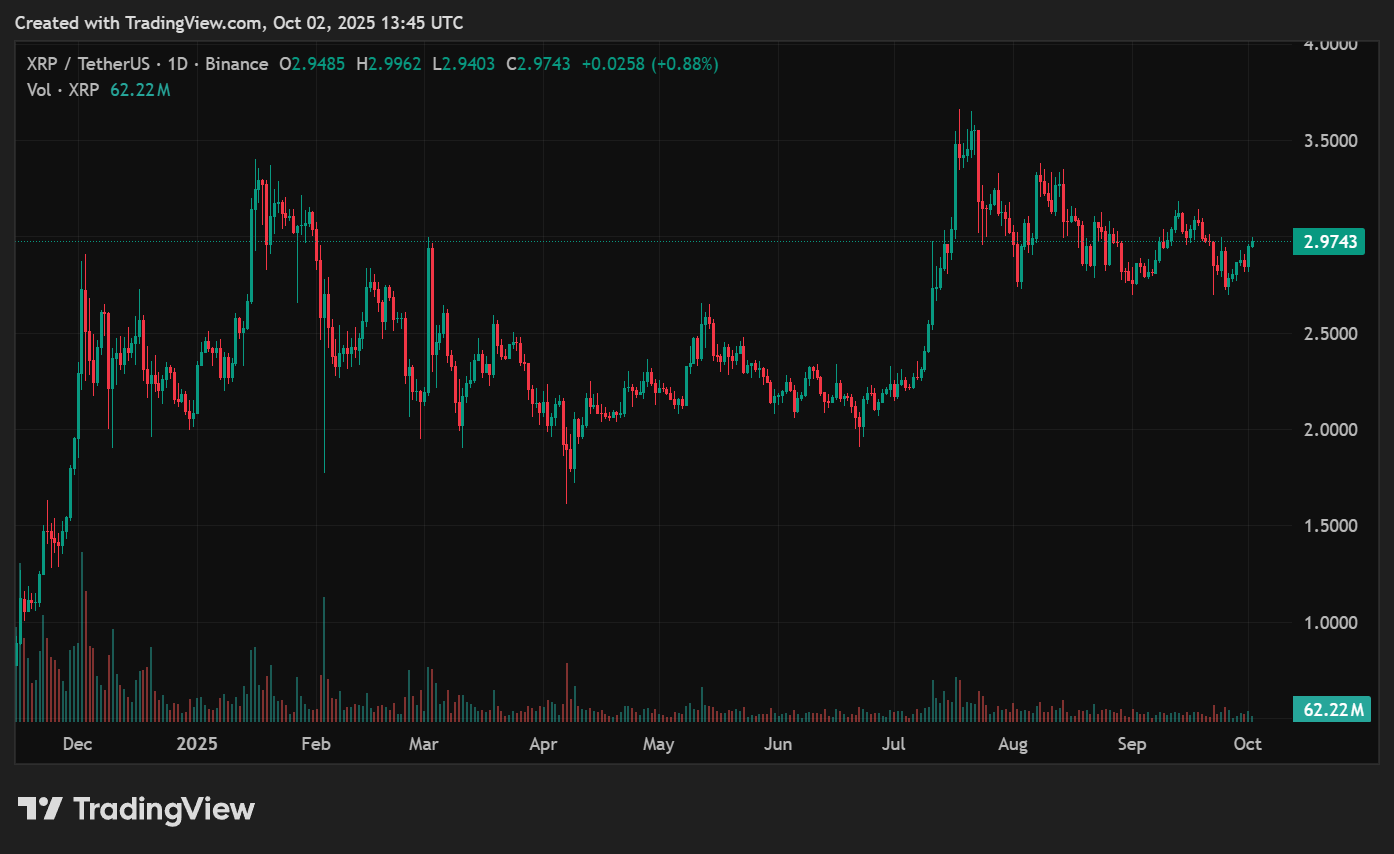Click the XRP / TetherUS symbol title
The width and height of the screenshot is (1394, 854).
tap(87, 64)
